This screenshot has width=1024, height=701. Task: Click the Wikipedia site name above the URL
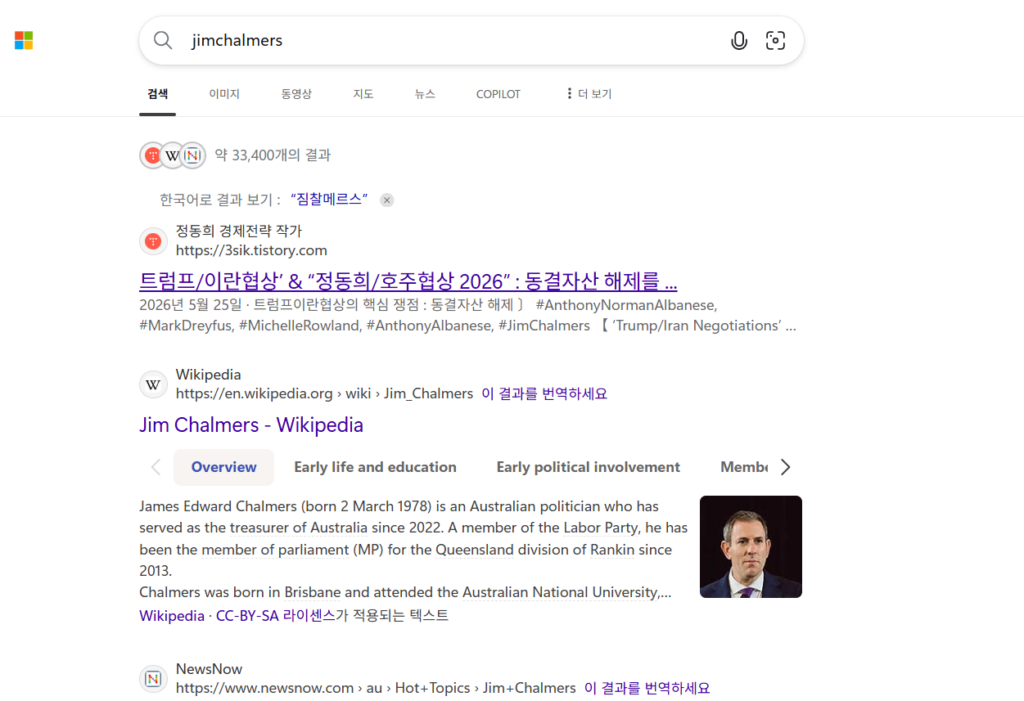[x=208, y=374]
